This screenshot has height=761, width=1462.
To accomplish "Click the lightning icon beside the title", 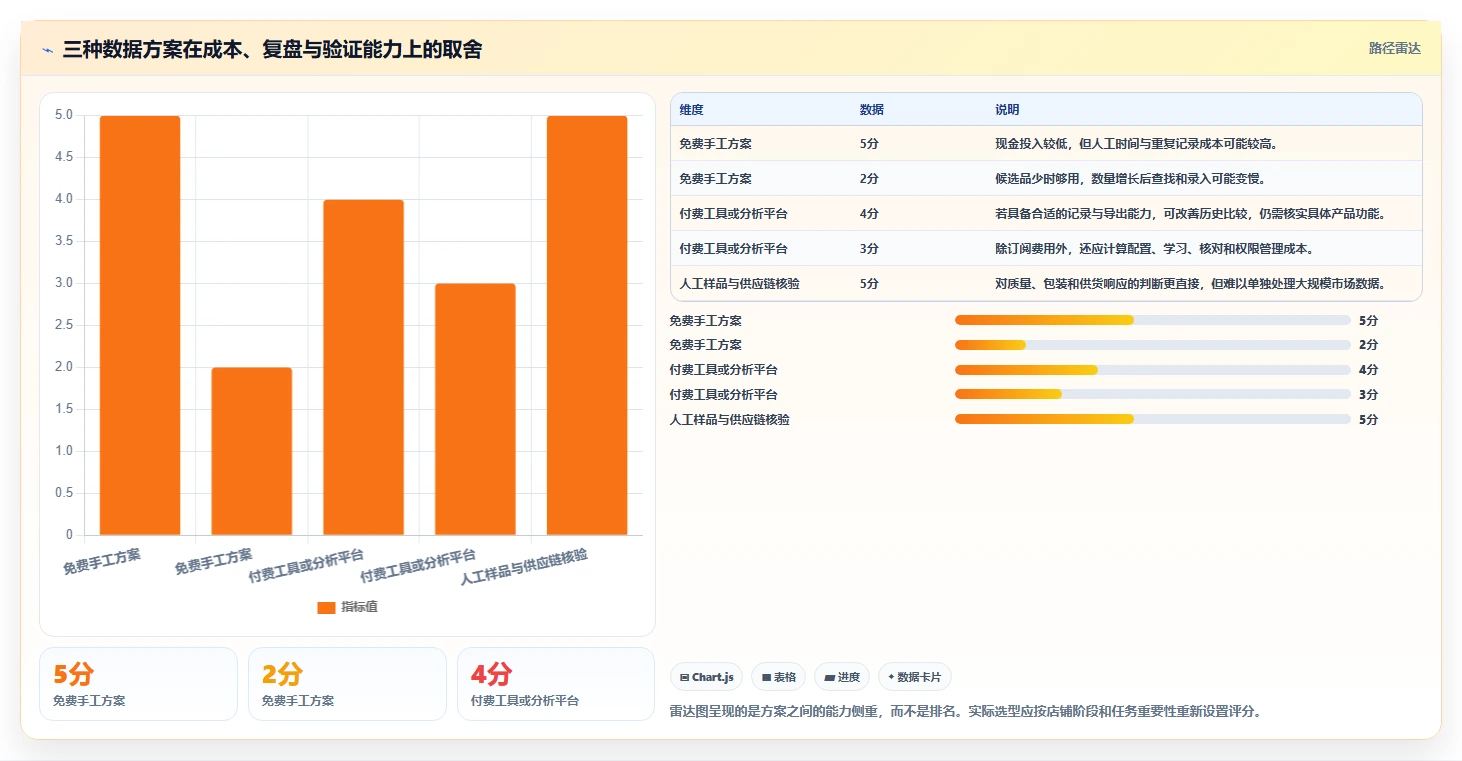I will 48,50.
